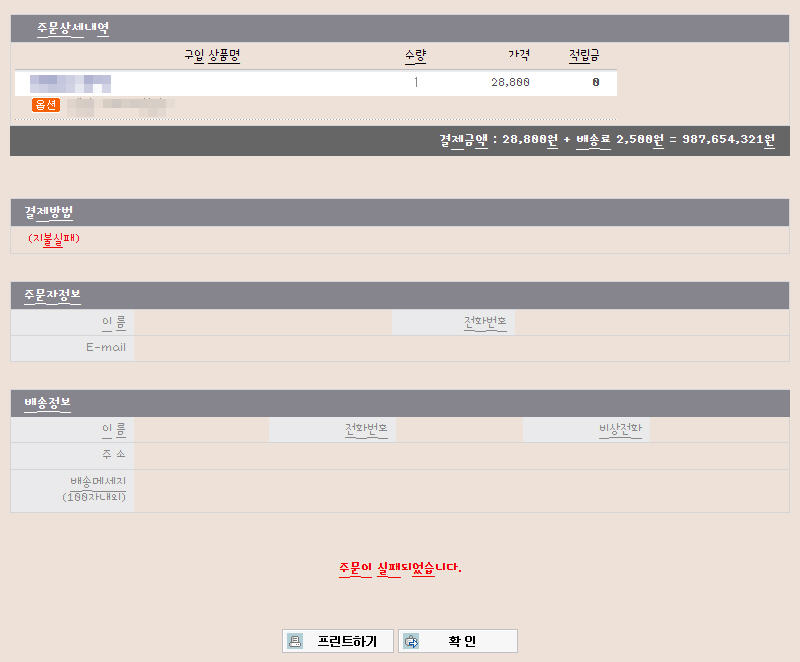800x662 pixels.
Task: Click the E-mail value field in 주문자정보
Action: [x=460, y=348]
